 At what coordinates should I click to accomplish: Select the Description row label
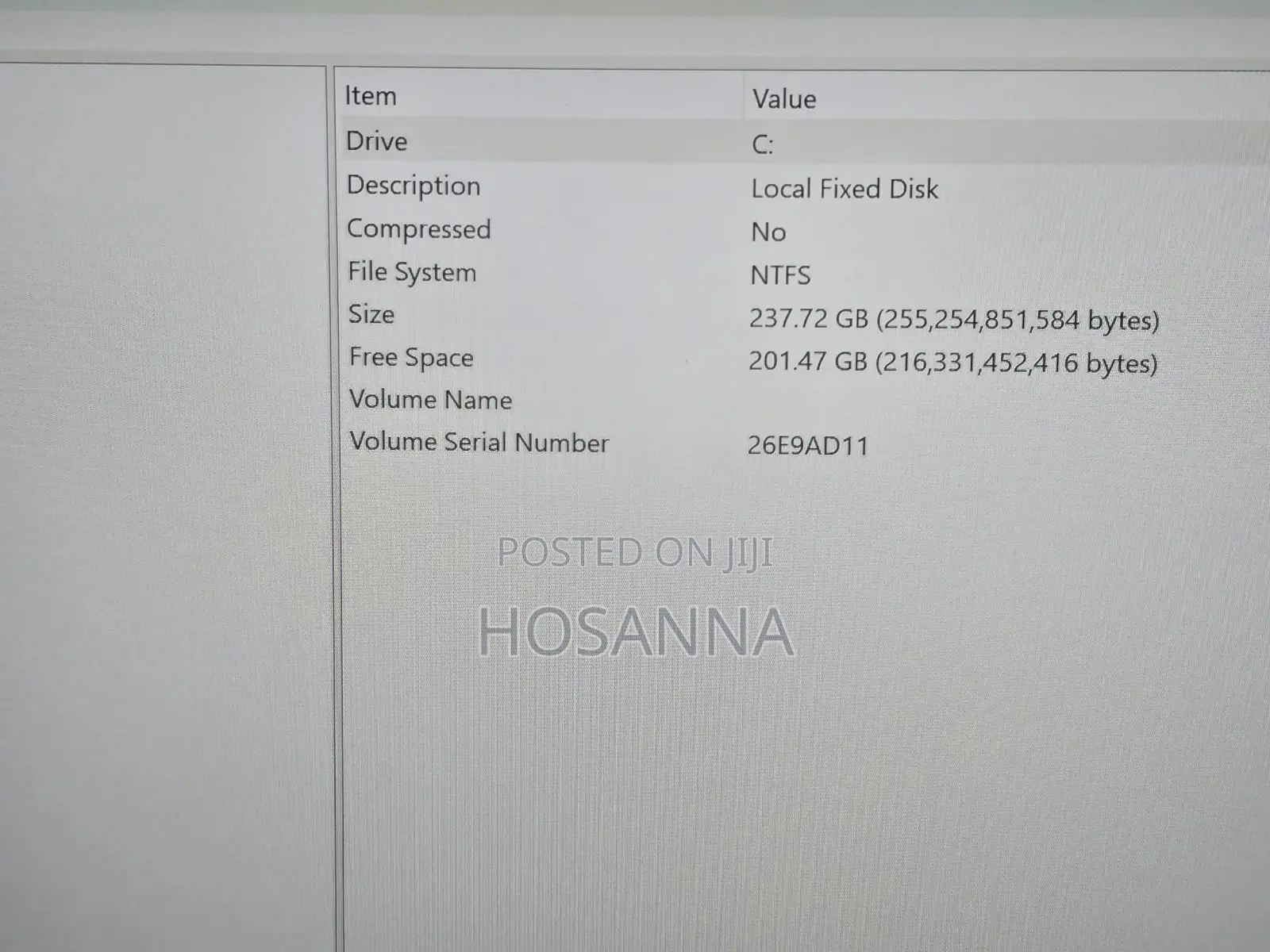pyautogui.click(x=414, y=186)
